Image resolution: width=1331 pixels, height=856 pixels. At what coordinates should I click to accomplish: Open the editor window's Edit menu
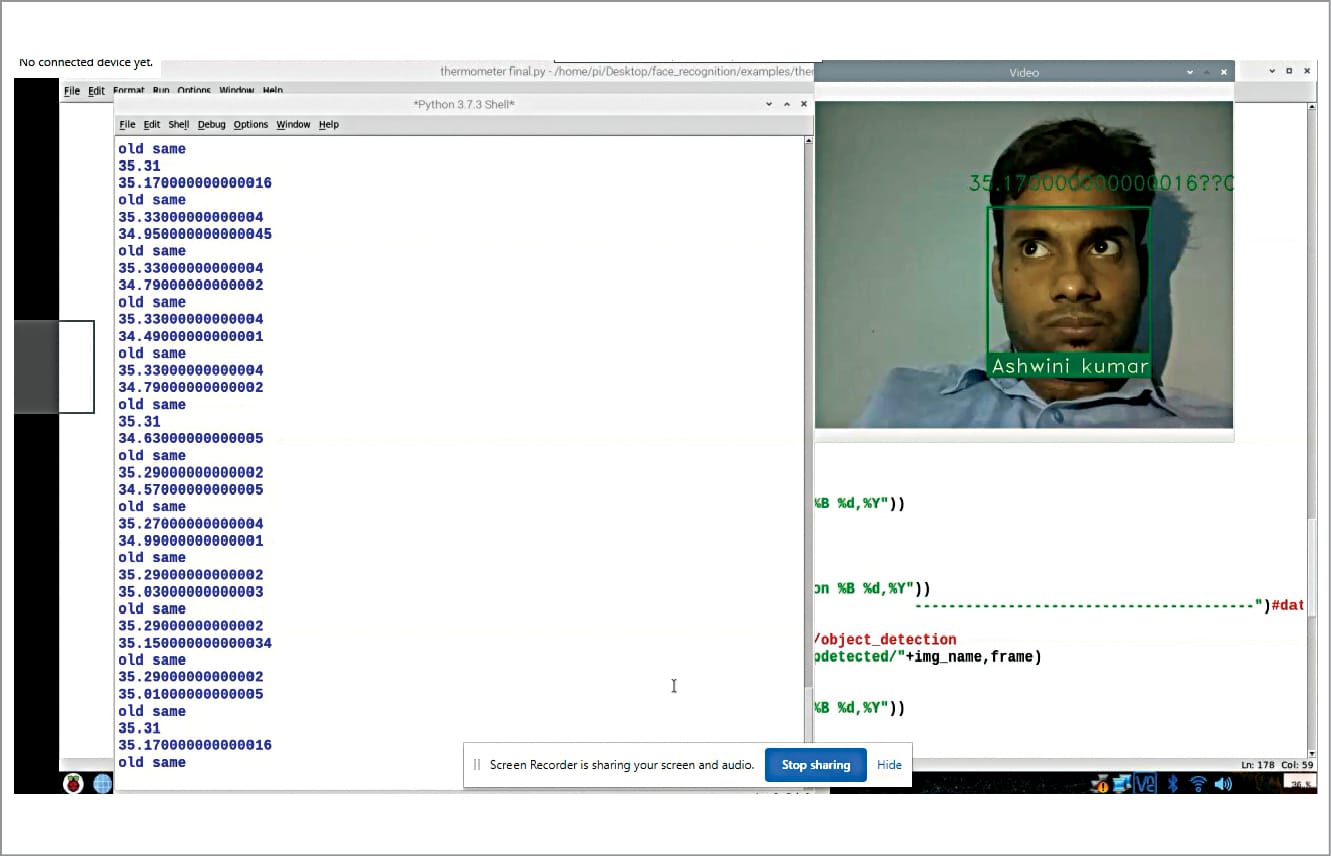coord(96,91)
